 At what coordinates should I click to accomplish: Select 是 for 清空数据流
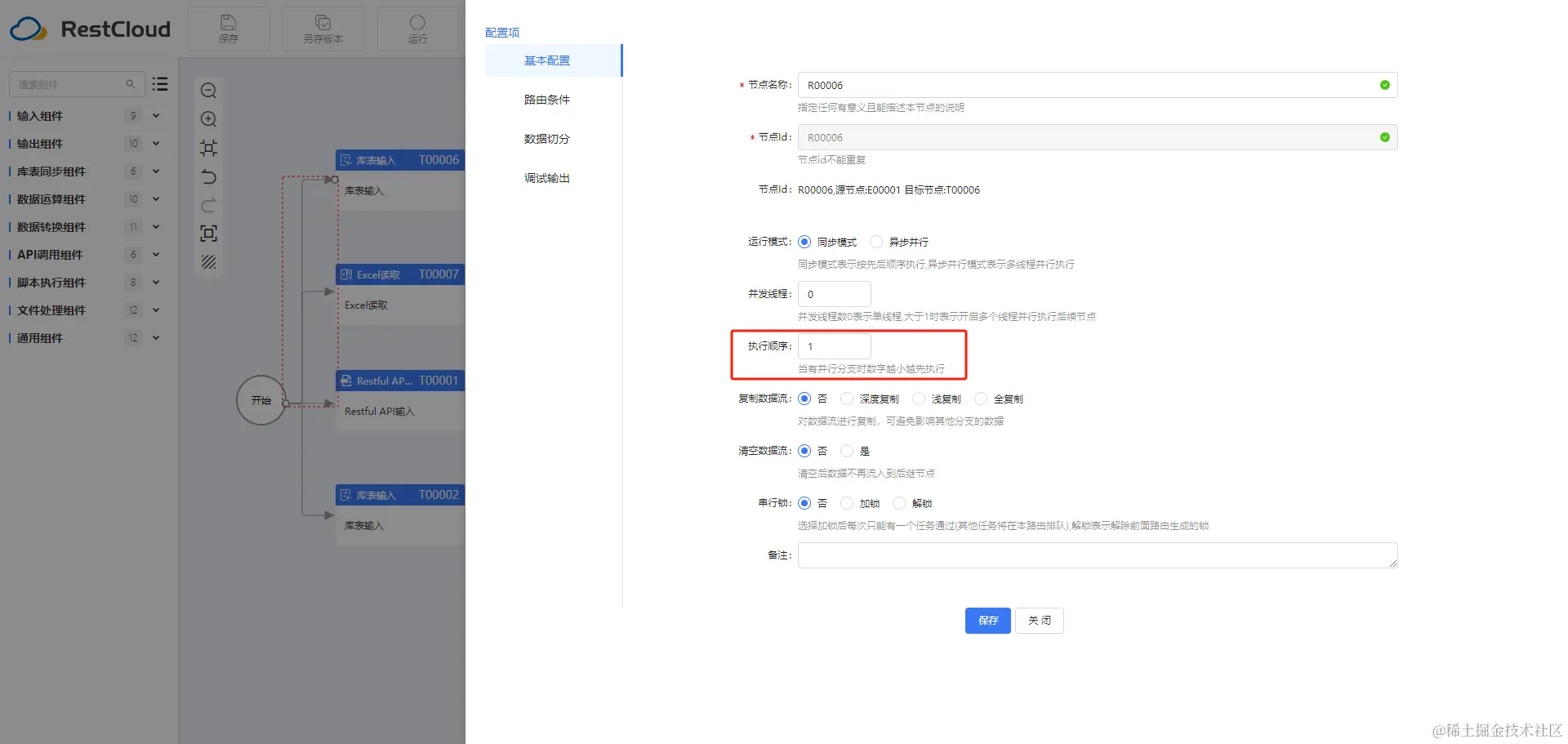click(847, 451)
